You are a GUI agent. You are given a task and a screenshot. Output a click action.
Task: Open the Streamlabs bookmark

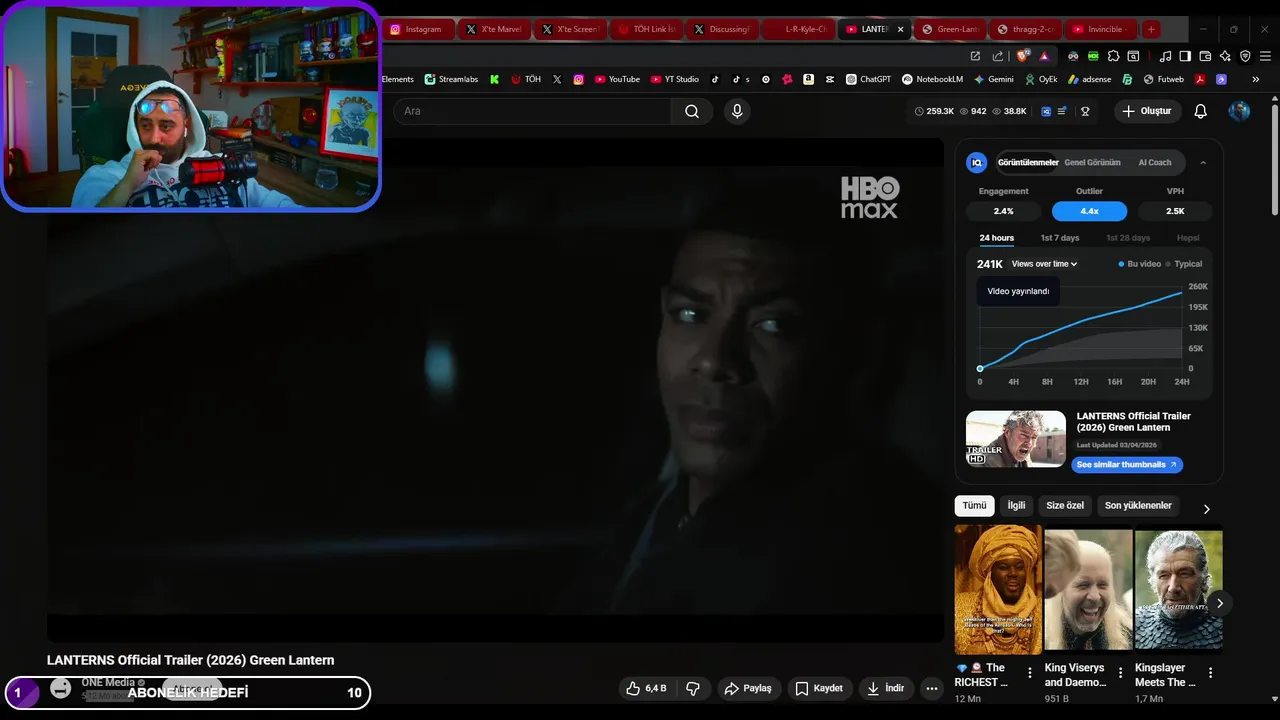(x=451, y=79)
